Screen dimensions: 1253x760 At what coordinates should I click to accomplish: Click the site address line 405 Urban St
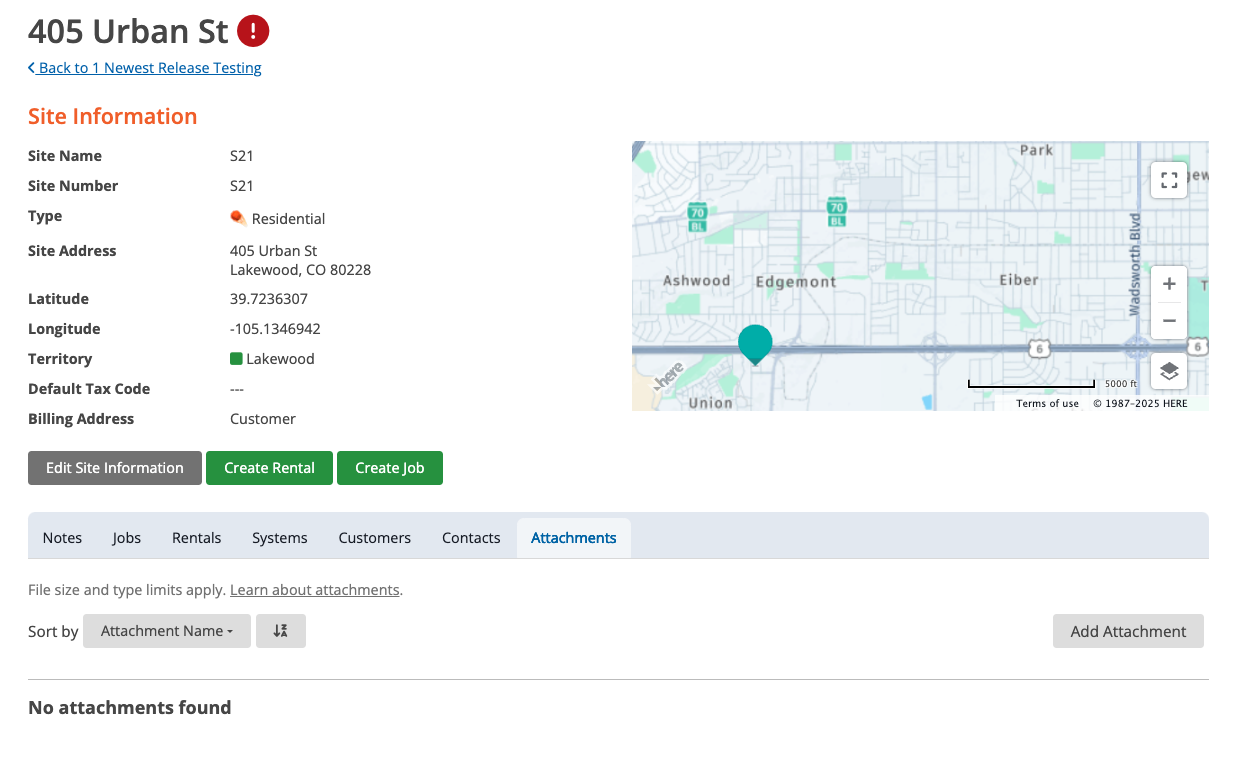click(x=274, y=251)
